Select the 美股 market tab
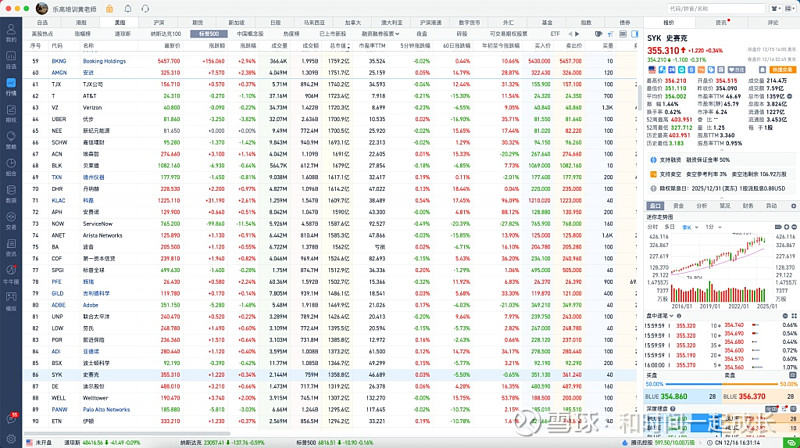Viewport: 800px width, 448px height. (x=120, y=22)
